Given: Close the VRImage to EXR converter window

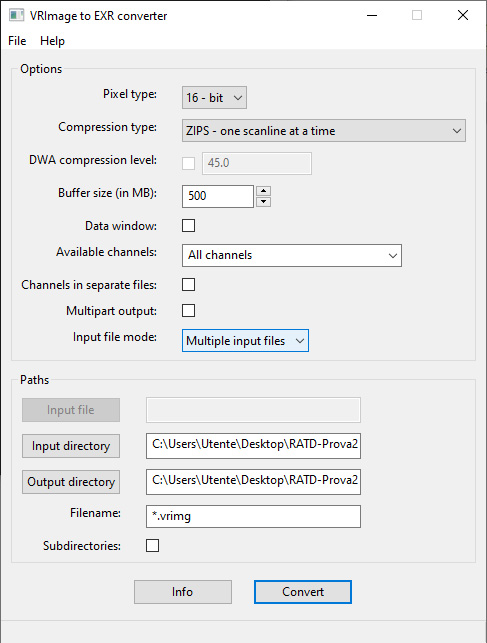Looking at the screenshot, I should tap(463, 15).
